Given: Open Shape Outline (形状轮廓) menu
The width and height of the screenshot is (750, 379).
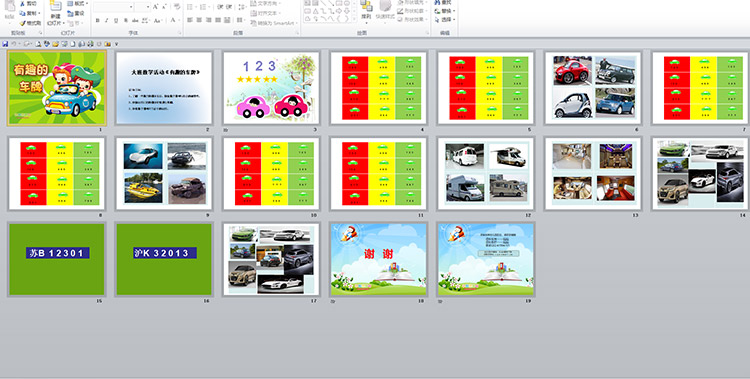Looking at the screenshot, I should pos(413,11).
